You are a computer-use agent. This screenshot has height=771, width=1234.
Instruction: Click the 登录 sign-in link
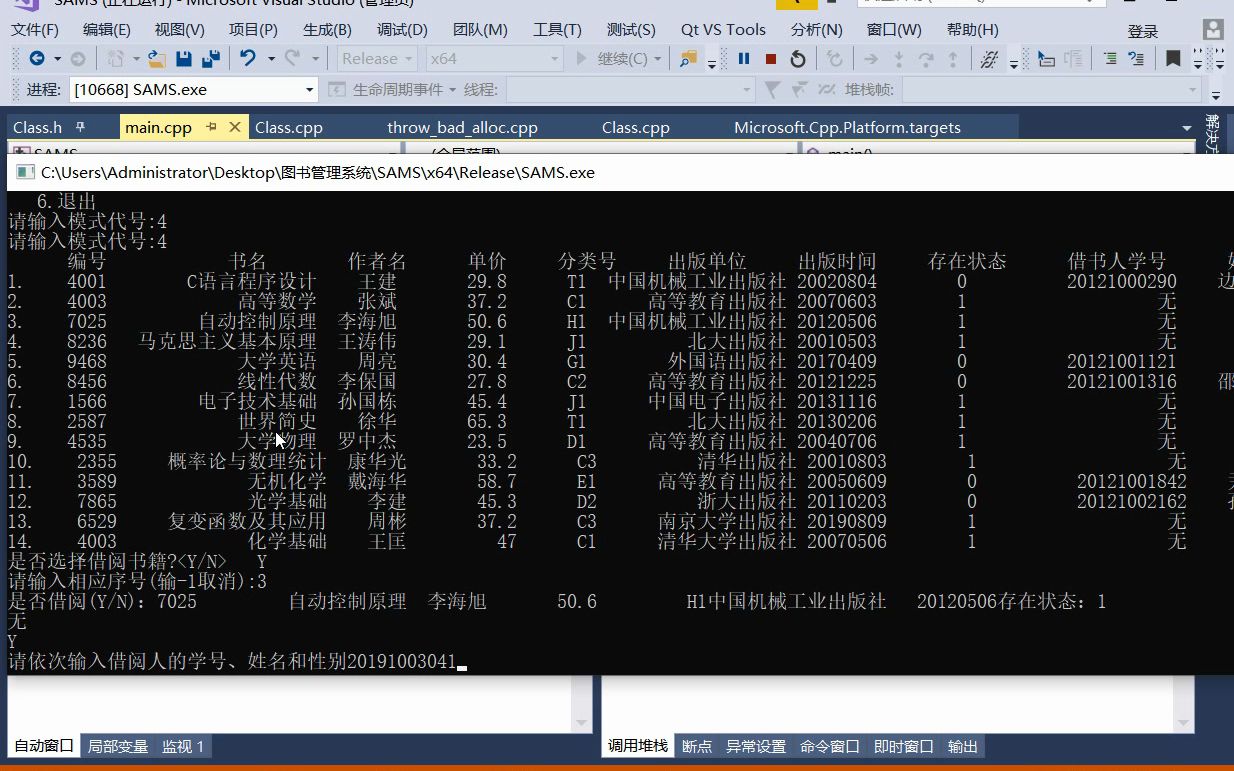(x=1143, y=29)
